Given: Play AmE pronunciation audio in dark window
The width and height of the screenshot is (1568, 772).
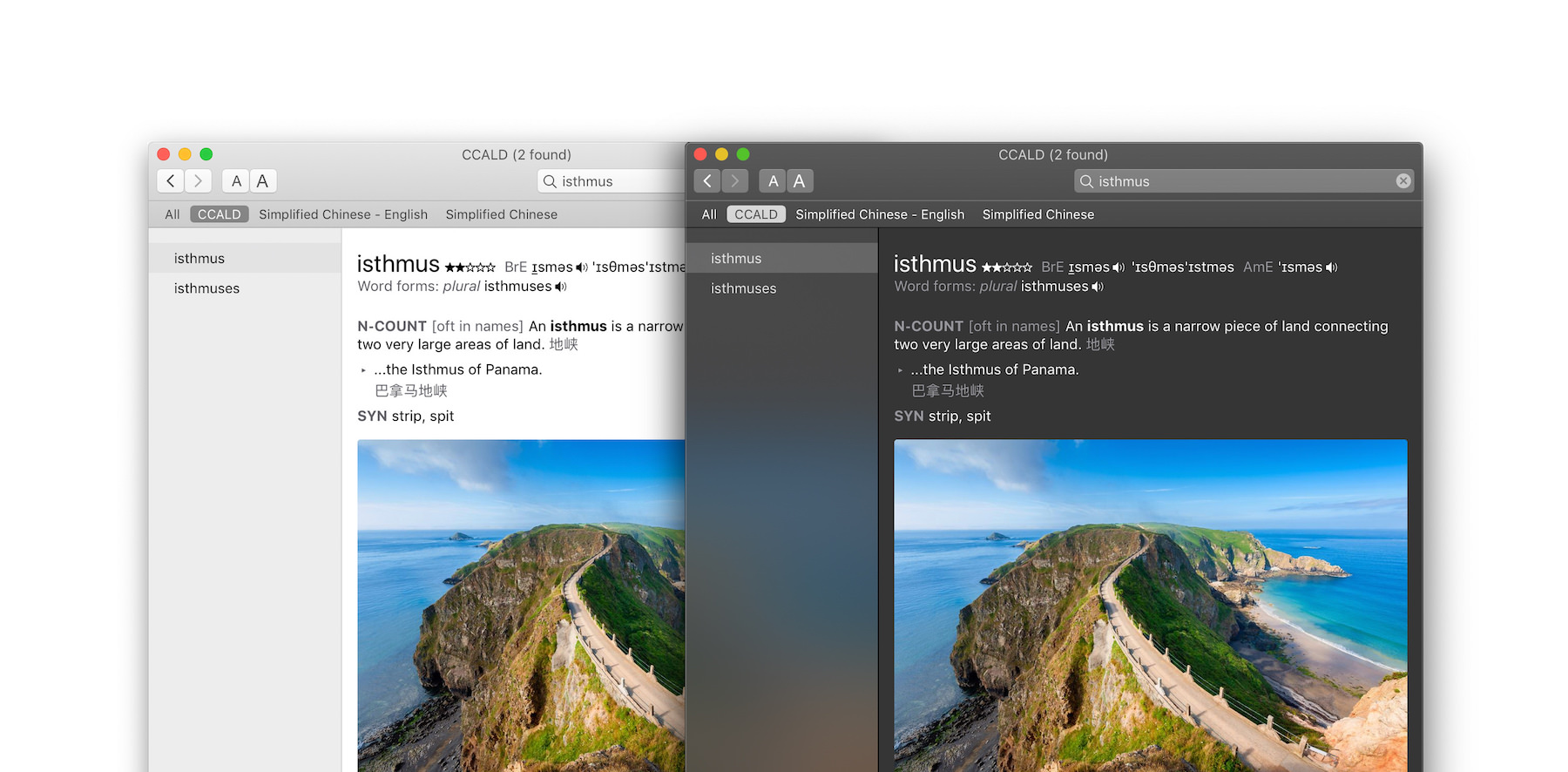Looking at the screenshot, I should (1331, 267).
